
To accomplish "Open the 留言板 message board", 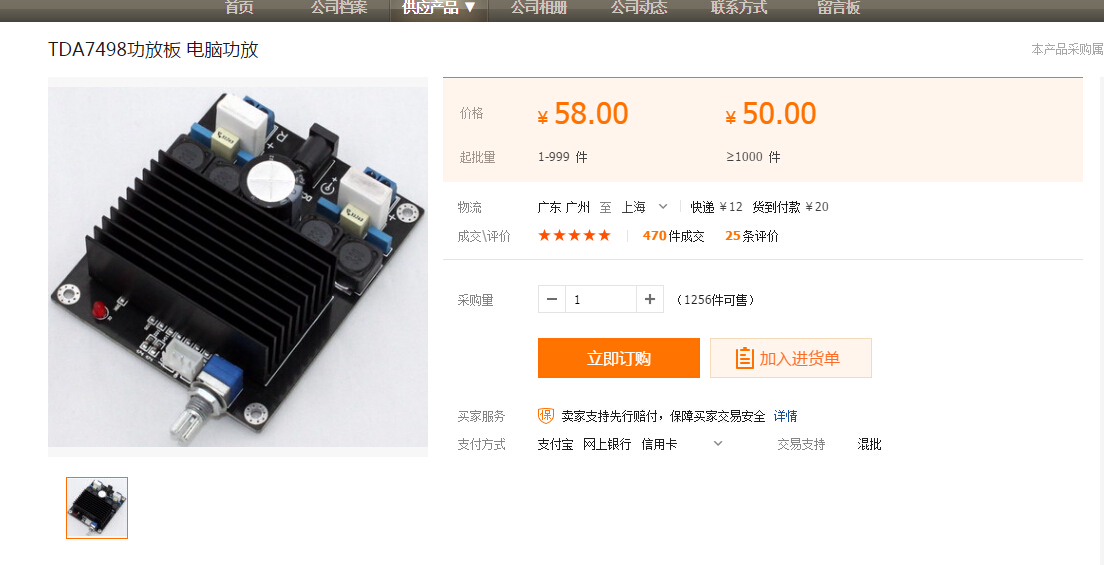I will 839,8.
